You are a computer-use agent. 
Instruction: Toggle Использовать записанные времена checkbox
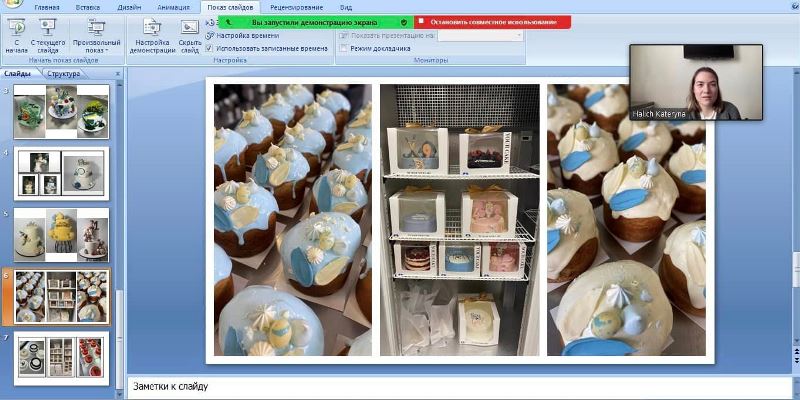(x=209, y=48)
